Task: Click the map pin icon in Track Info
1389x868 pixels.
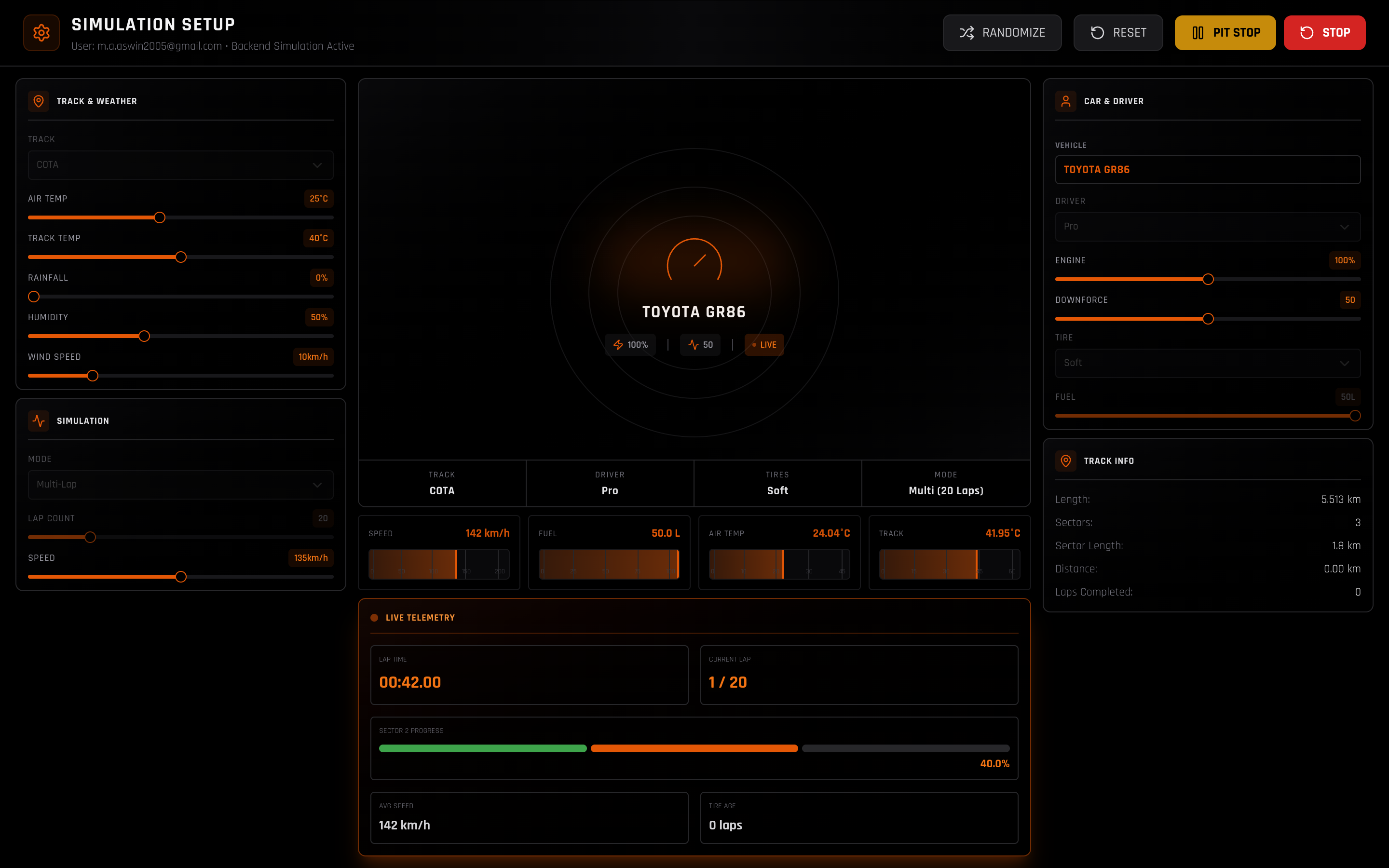Action: point(1066,461)
